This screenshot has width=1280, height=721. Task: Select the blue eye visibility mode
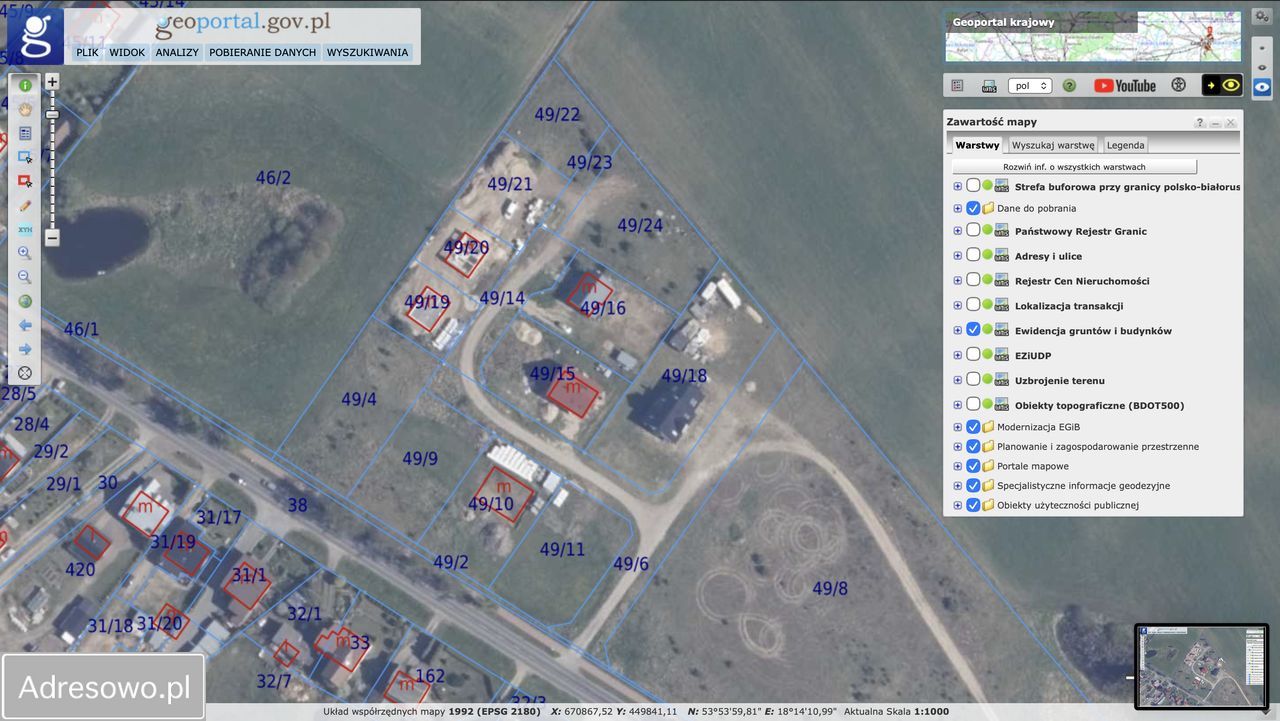(1262, 86)
